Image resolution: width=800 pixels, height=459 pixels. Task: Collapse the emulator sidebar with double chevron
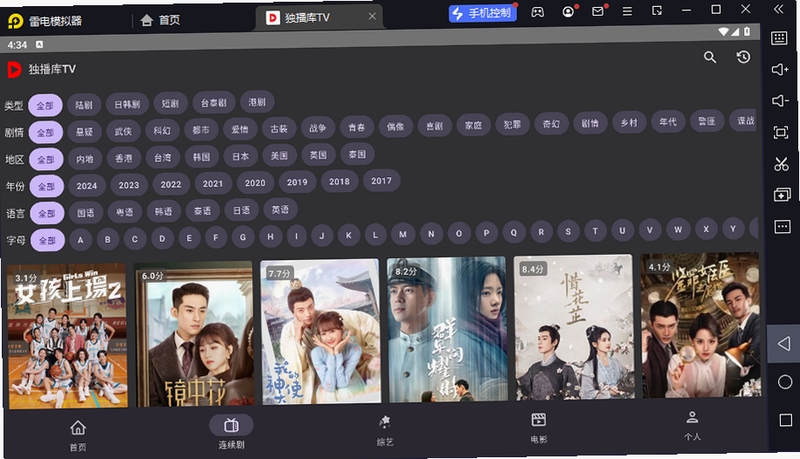(779, 9)
